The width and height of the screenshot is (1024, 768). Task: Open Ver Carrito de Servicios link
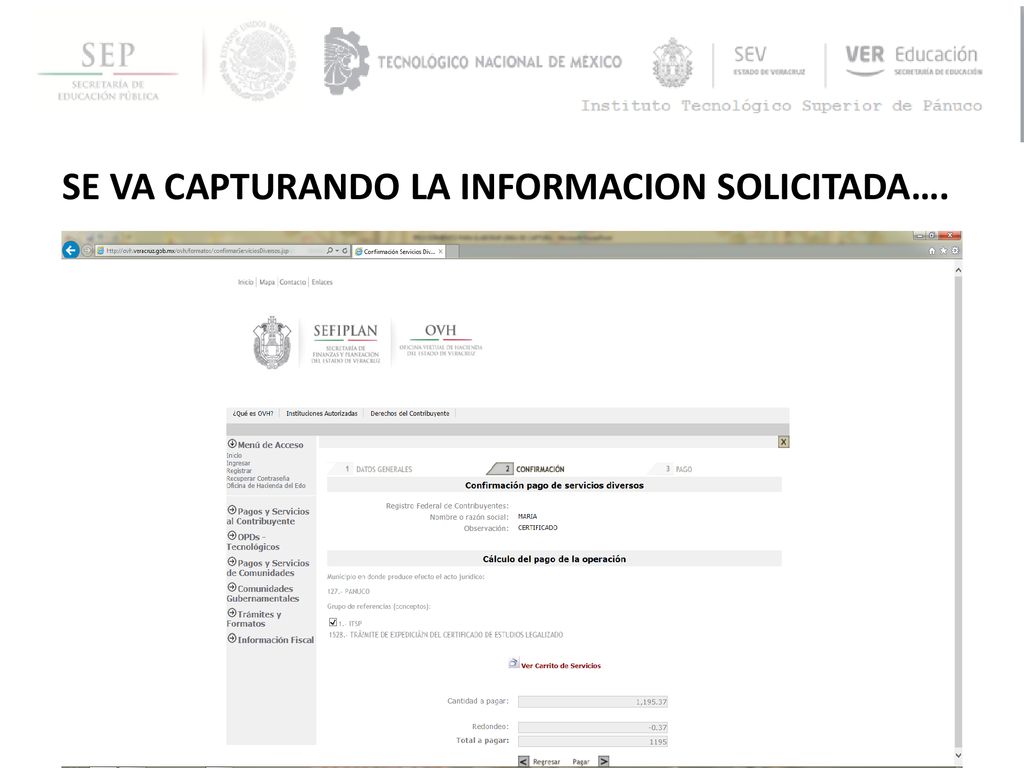point(561,665)
